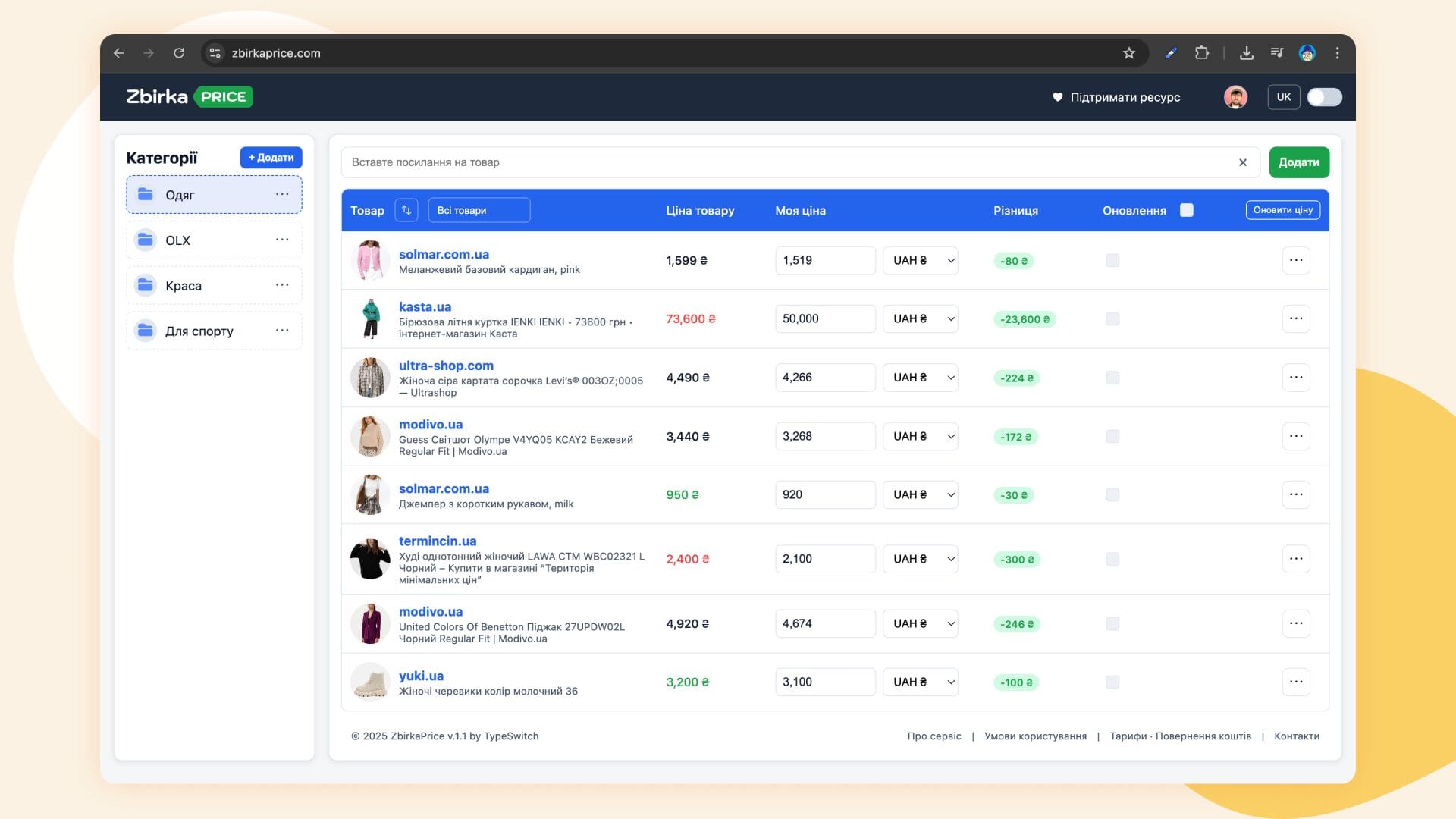Open three-dot menu for Одяг category

click(282, 194)
